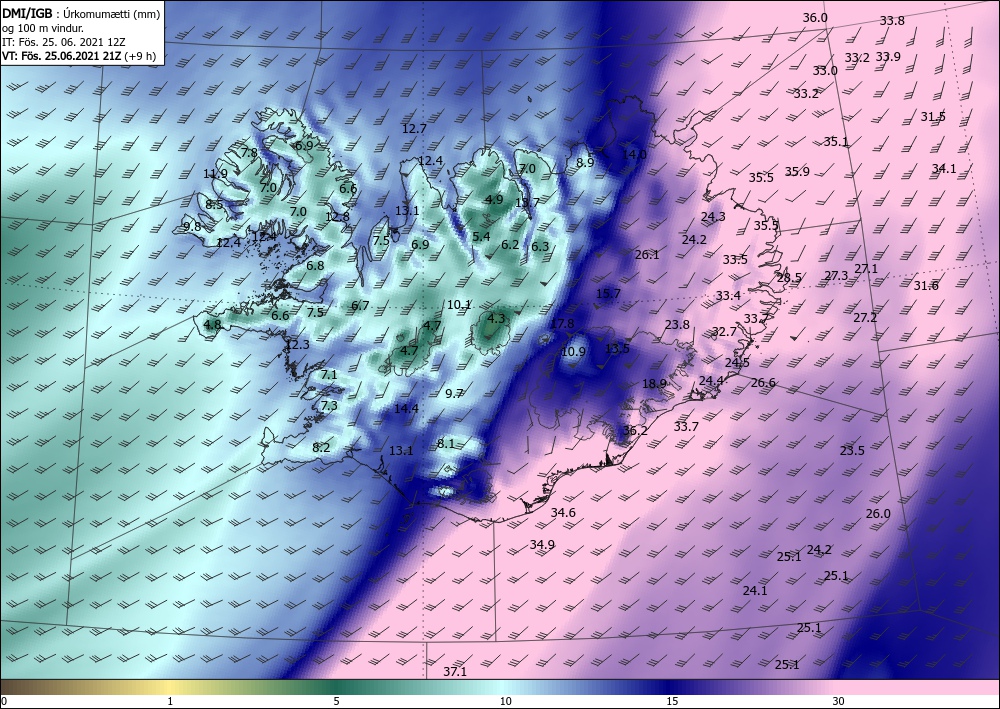
Task: Click the 8.9 value label
Action: pyautogui.click(x=585, y=163)
